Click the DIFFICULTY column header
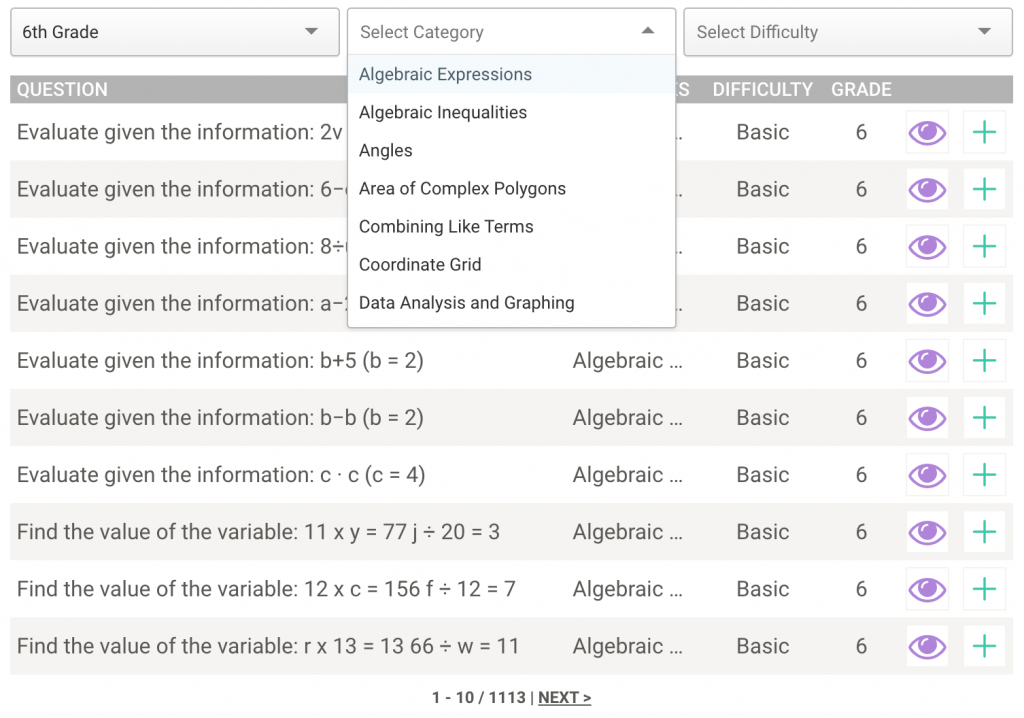The image size is (1024, 718). pos(762,89)
